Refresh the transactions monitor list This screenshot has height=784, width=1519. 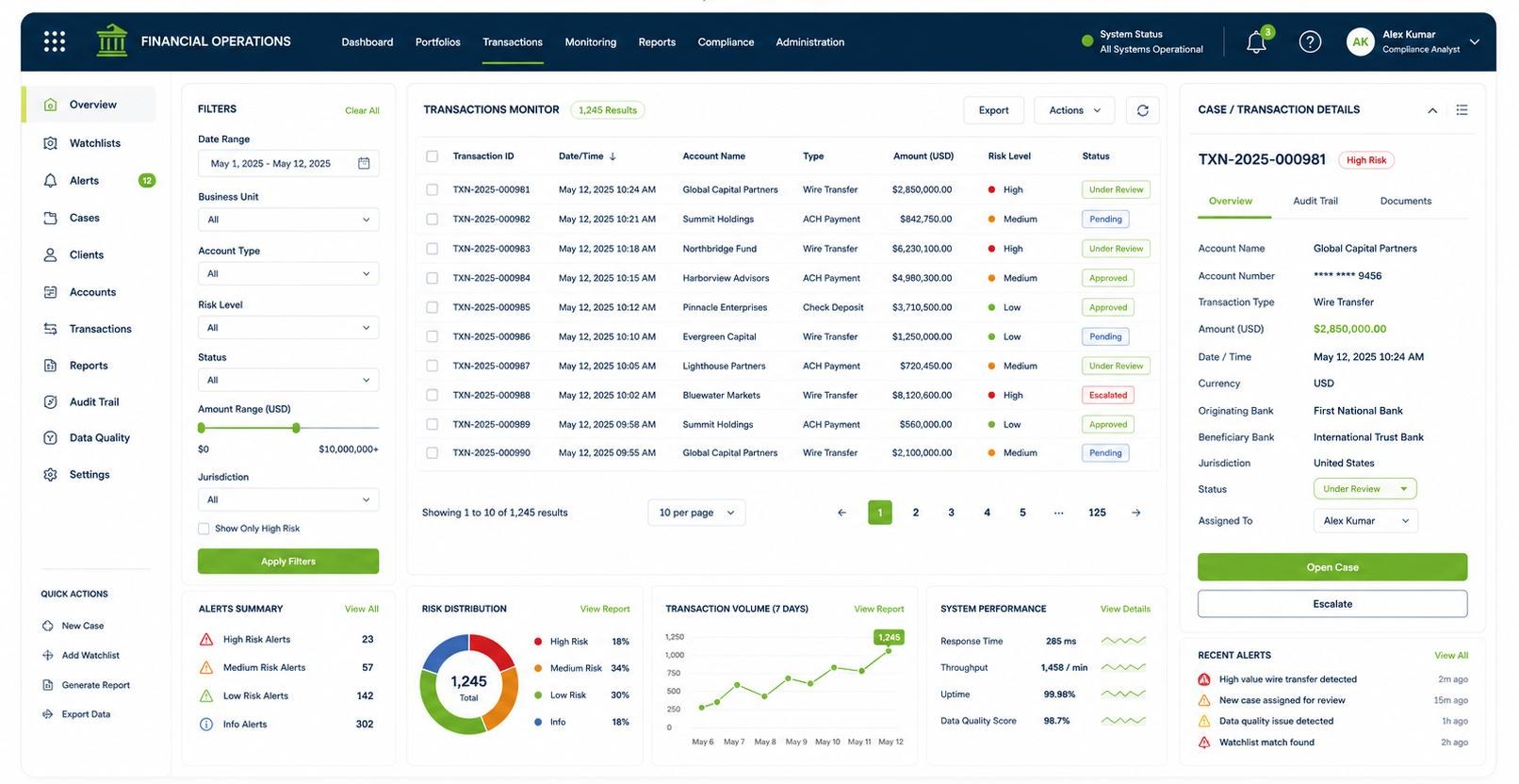[x=1142, y=110]
